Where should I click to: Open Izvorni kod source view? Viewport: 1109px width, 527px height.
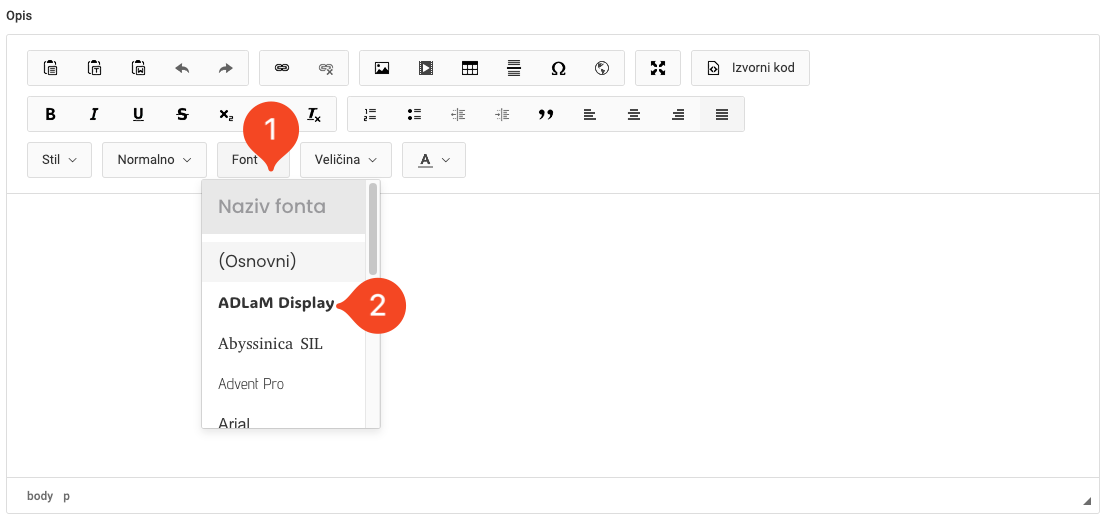(x=750, y=68)
